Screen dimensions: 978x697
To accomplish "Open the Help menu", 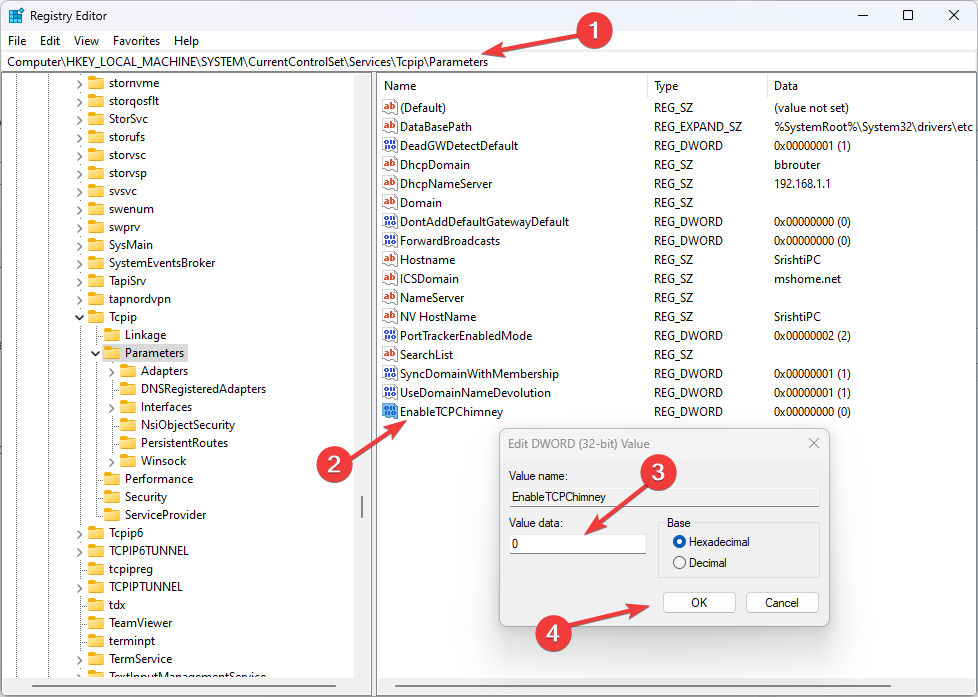I will click(186, 41).
